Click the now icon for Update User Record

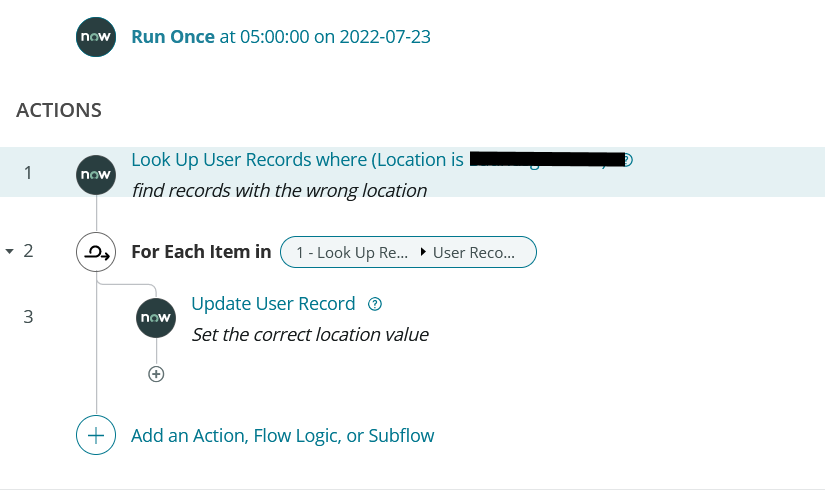(x=156, y=318)
